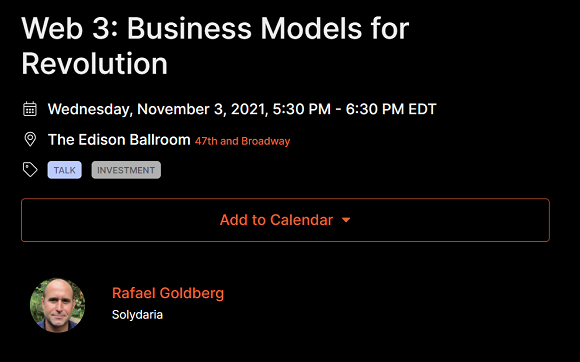Image resolution: width=580 pixels, height=362 pixels.
Task: Click the word Calendar in the orange button label
Action: click(x=301, y=220)
